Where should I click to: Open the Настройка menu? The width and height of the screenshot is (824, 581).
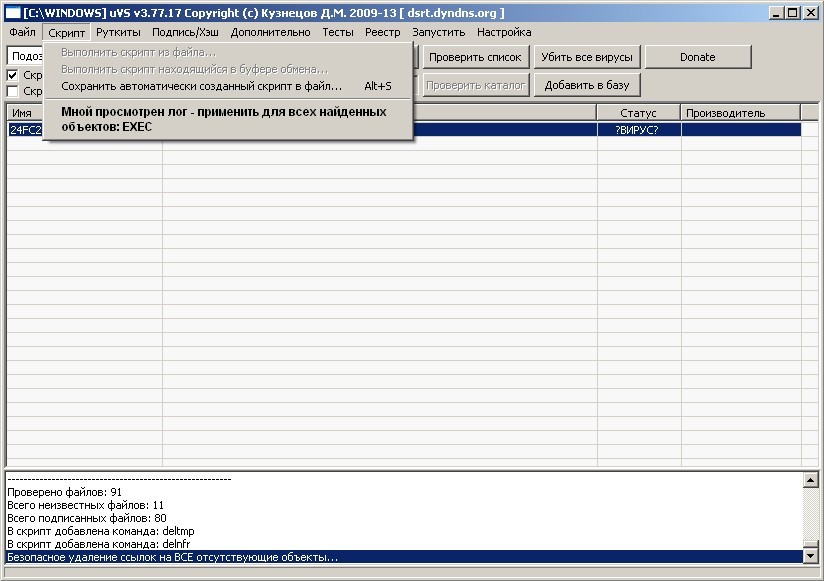click(504, 32)
